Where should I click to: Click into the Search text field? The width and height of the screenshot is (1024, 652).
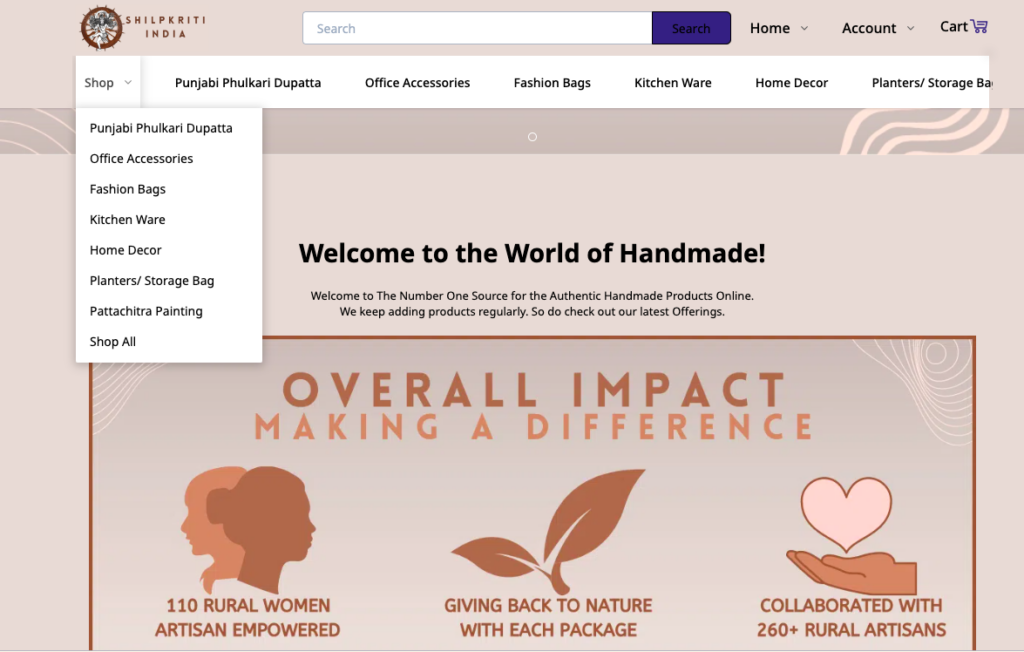tap(477, 28)
